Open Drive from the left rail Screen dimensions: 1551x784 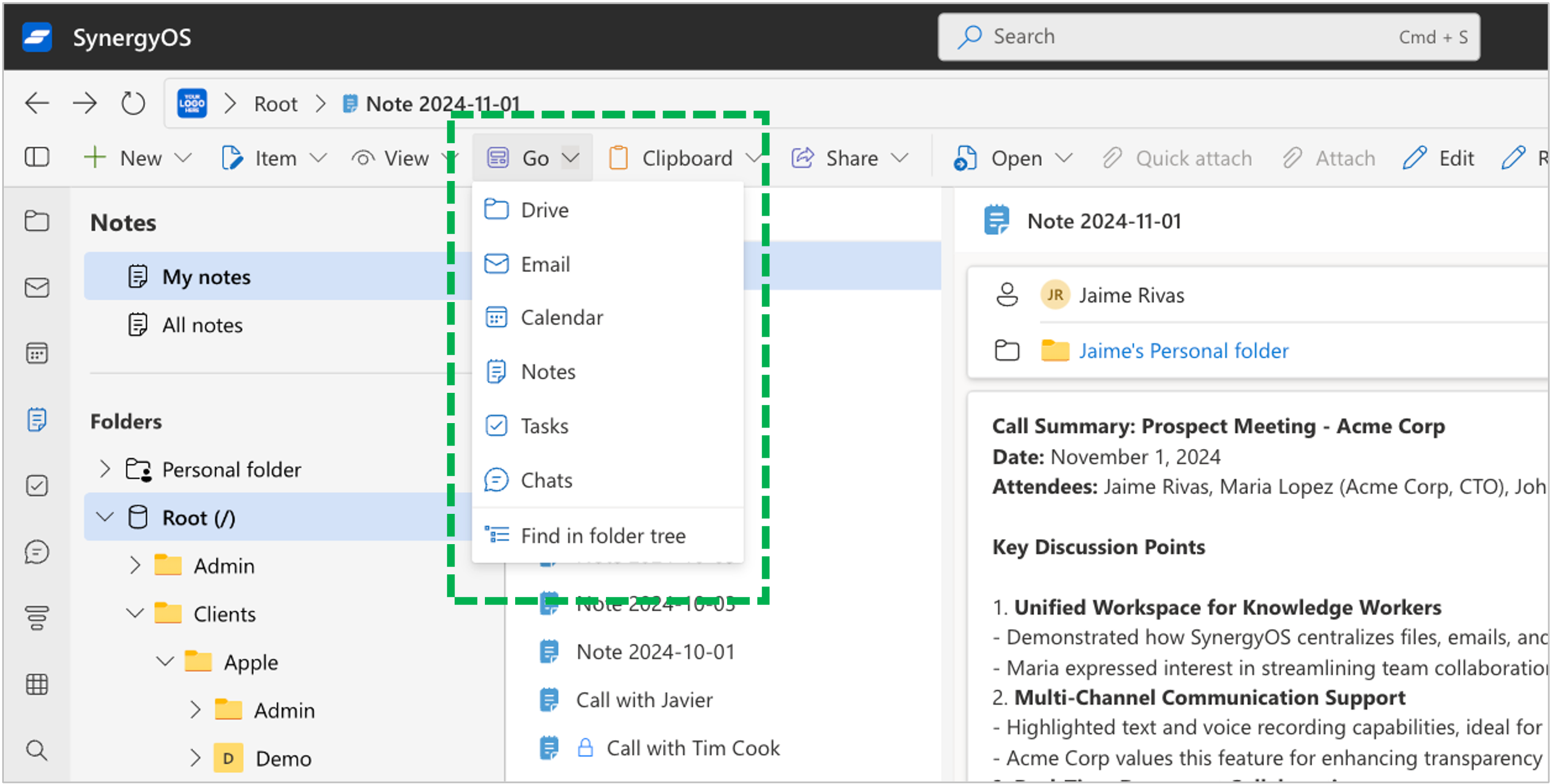tap(37, 220)
